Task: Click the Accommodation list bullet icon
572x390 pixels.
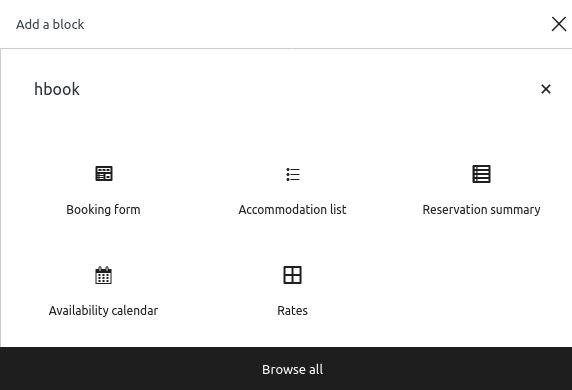Action: [x=293, y=174]
